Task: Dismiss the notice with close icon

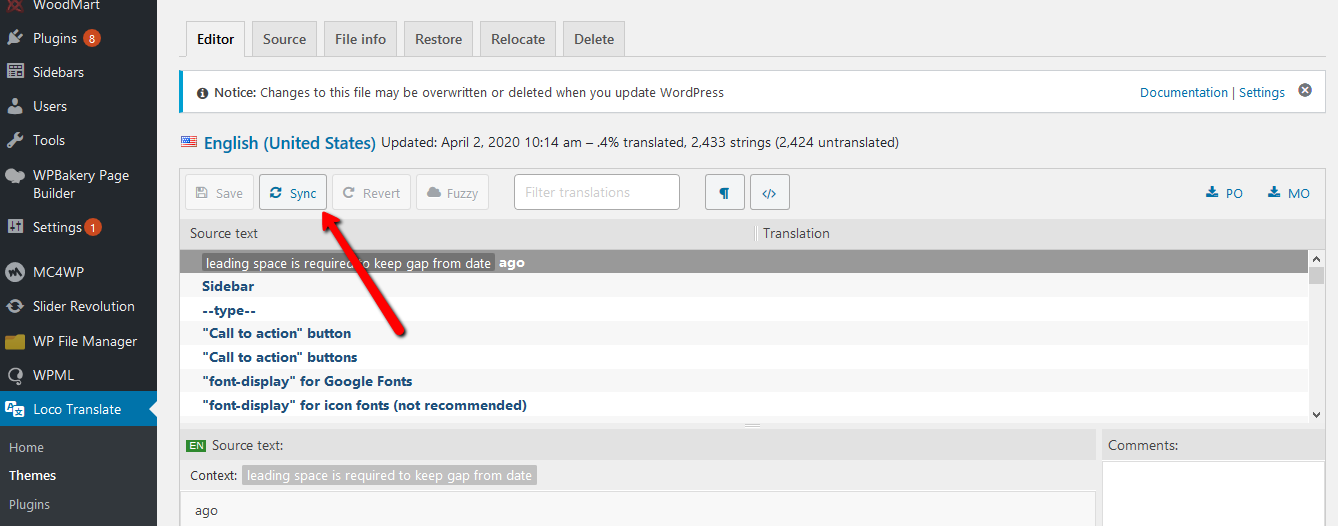Action: pos(1305,91)
